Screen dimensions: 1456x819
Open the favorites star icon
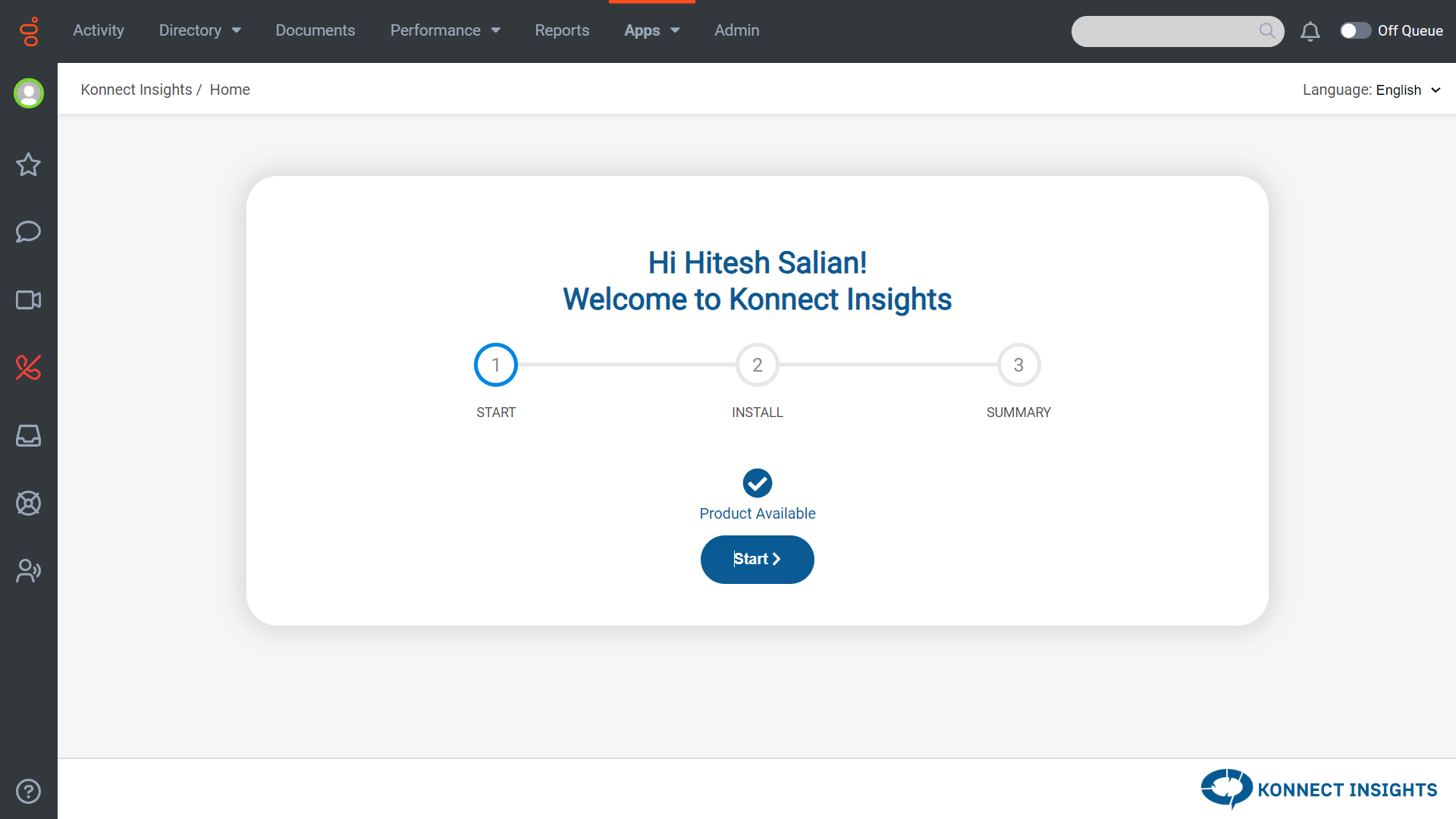coord(29,165)
